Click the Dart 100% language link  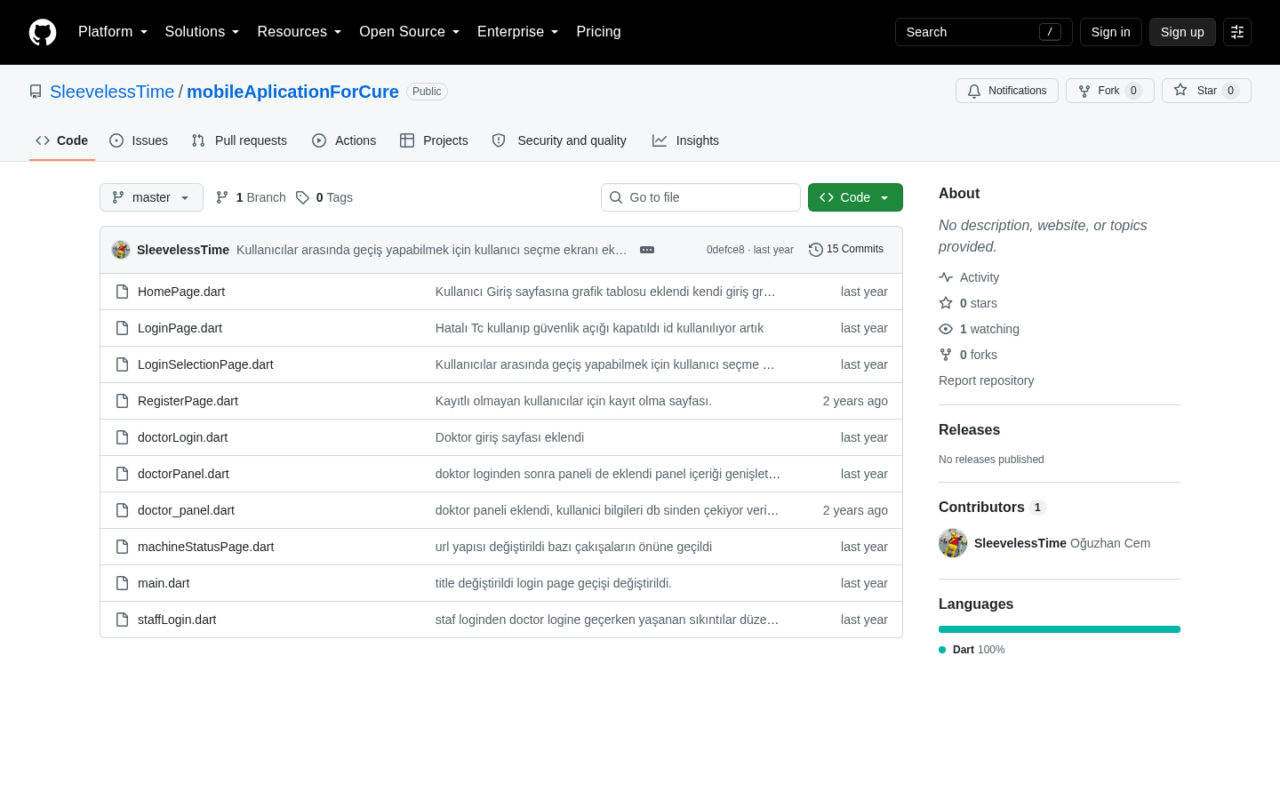tap(972, 650)
